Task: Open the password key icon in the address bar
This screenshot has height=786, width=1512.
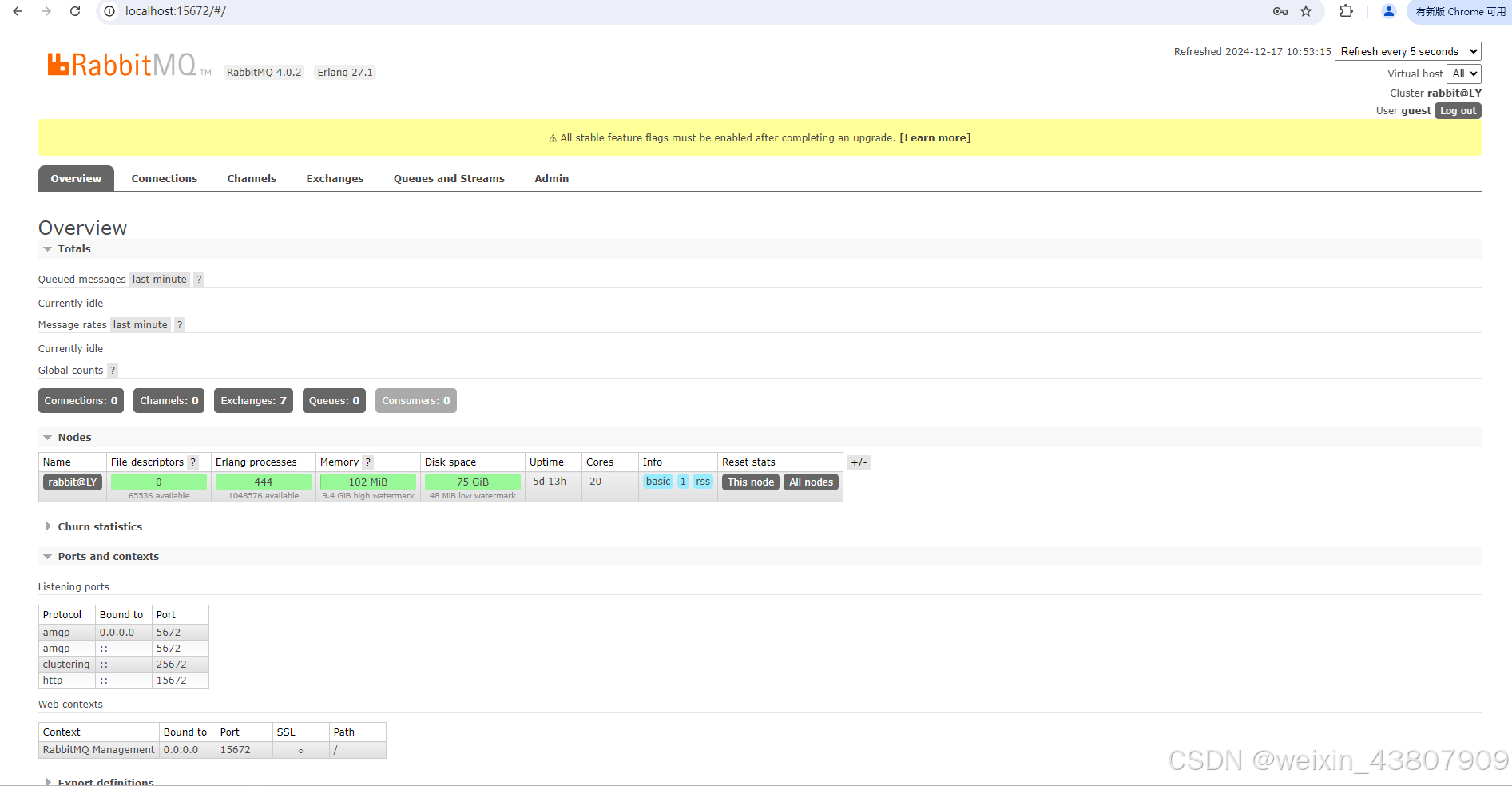Action: 1280,11
